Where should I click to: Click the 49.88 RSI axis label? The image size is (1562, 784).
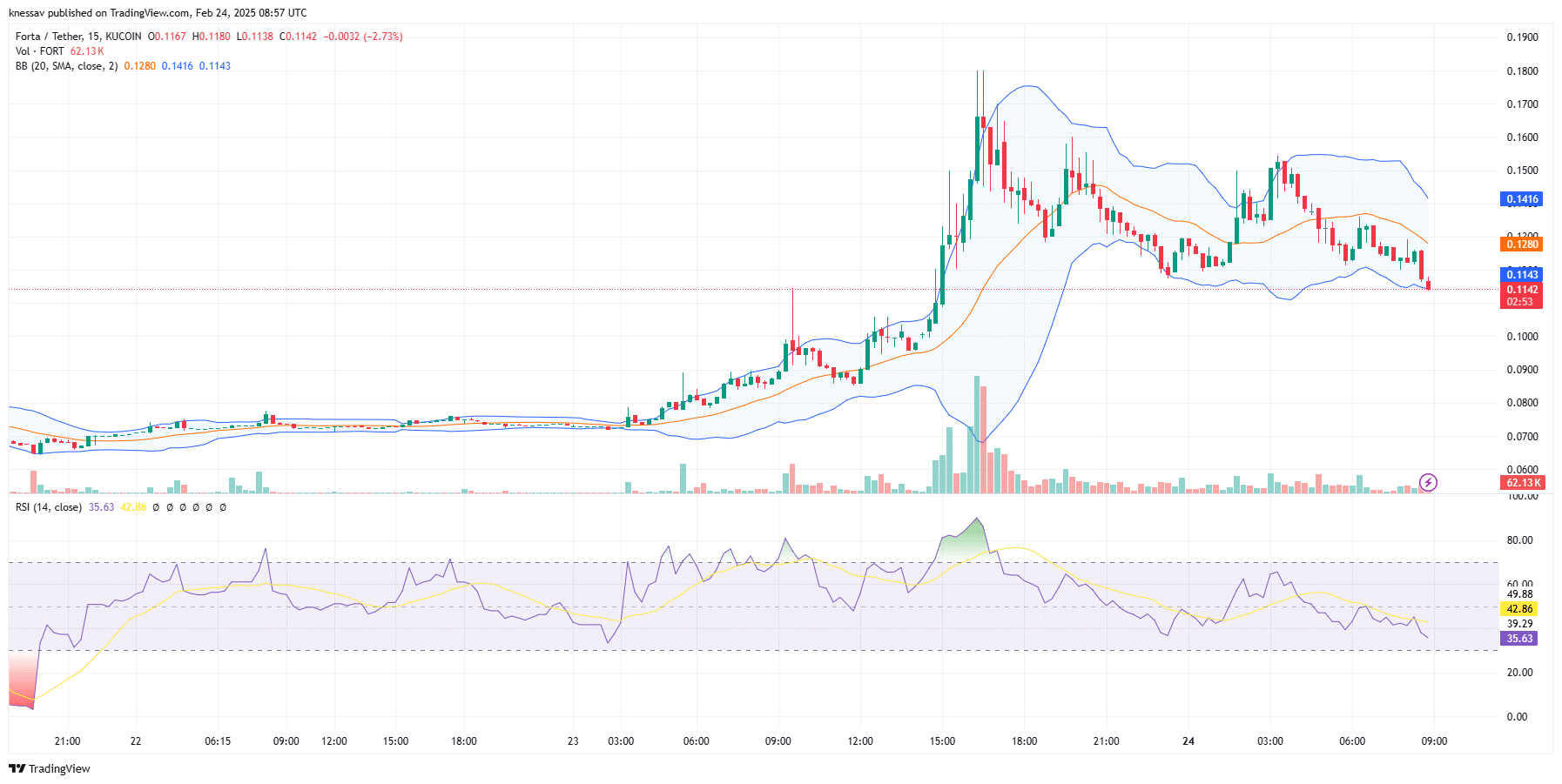pyautogui.click(x=1519, y=594)
